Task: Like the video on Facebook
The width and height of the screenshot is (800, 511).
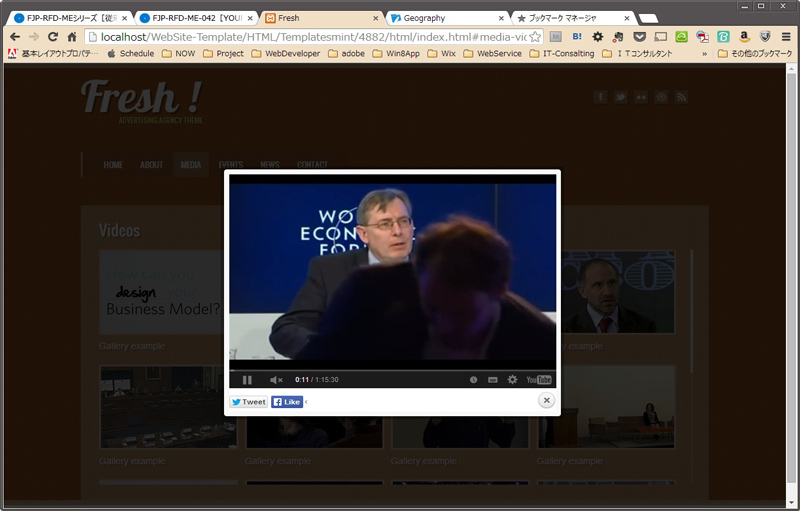Action: pyautogui.click(x=287, y=402)
